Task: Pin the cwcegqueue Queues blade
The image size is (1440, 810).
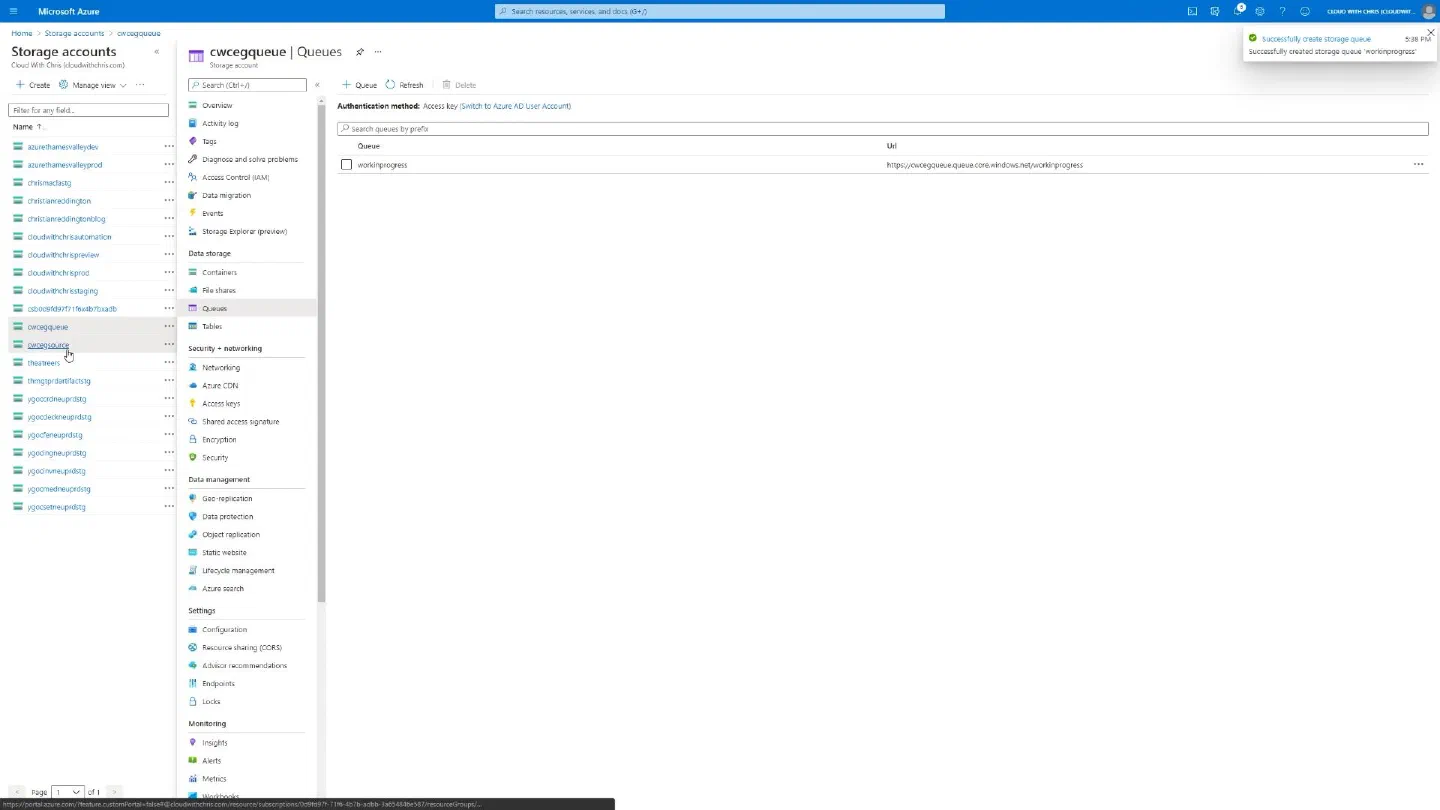Action: pyautogui.click(x=360, y=52)
